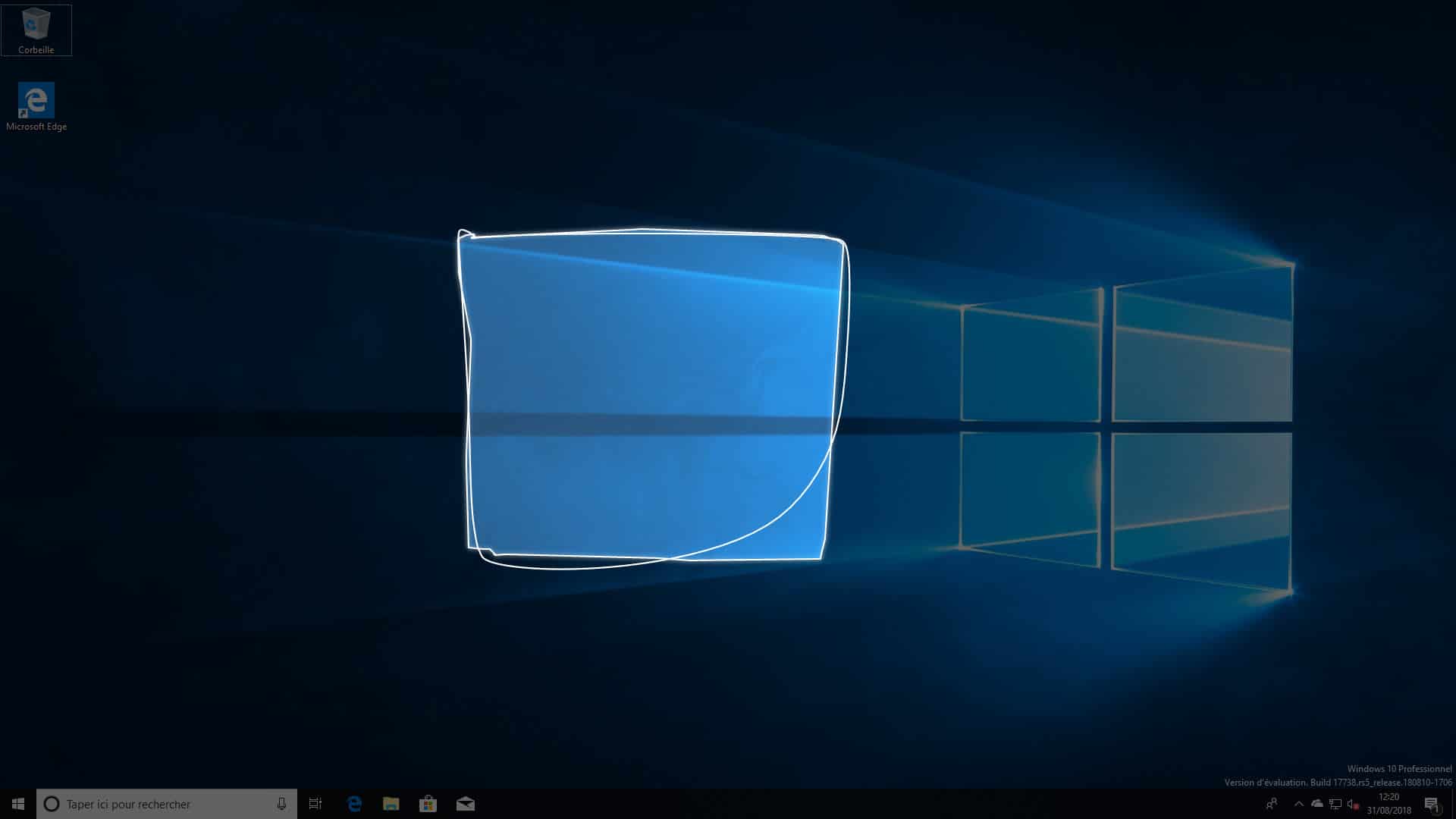This screenshot has width=1456, height=819.
Task: Open the muted volume speaker icon
Action: click(1353, 804)
